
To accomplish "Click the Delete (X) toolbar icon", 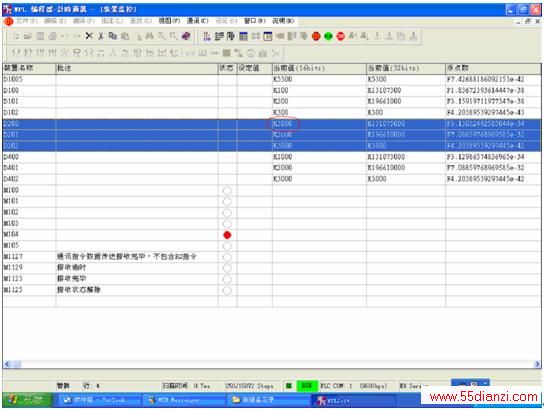I will point(89,36).
